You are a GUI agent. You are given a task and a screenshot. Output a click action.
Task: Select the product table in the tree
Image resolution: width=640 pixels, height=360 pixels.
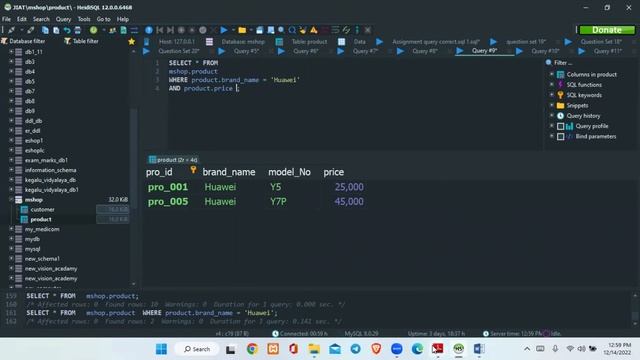(41, 220)
